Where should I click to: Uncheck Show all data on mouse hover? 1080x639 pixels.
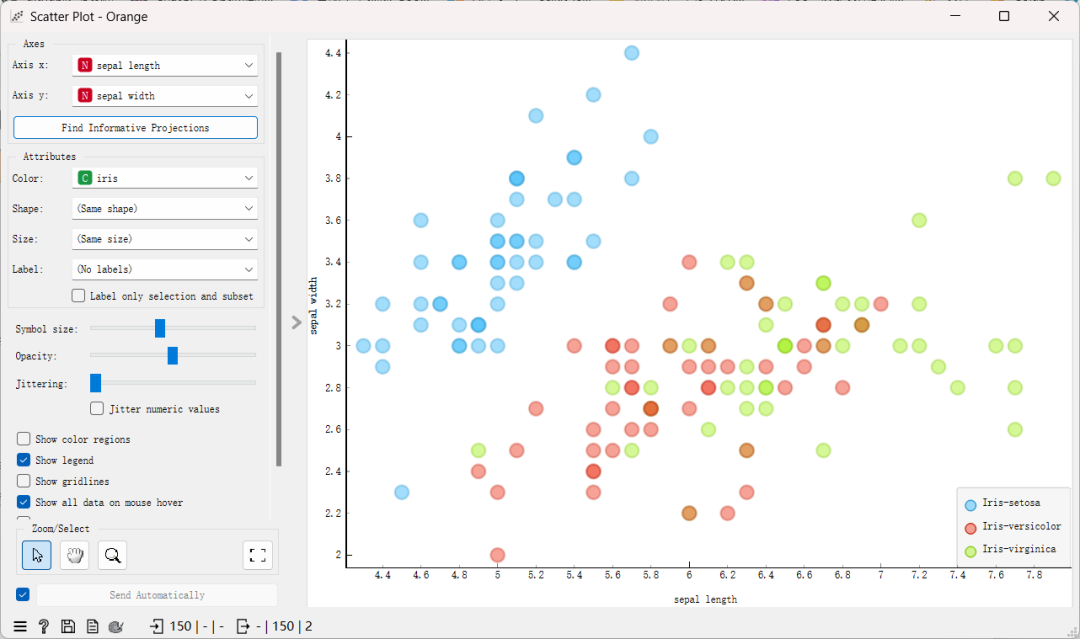click(23, 502)
